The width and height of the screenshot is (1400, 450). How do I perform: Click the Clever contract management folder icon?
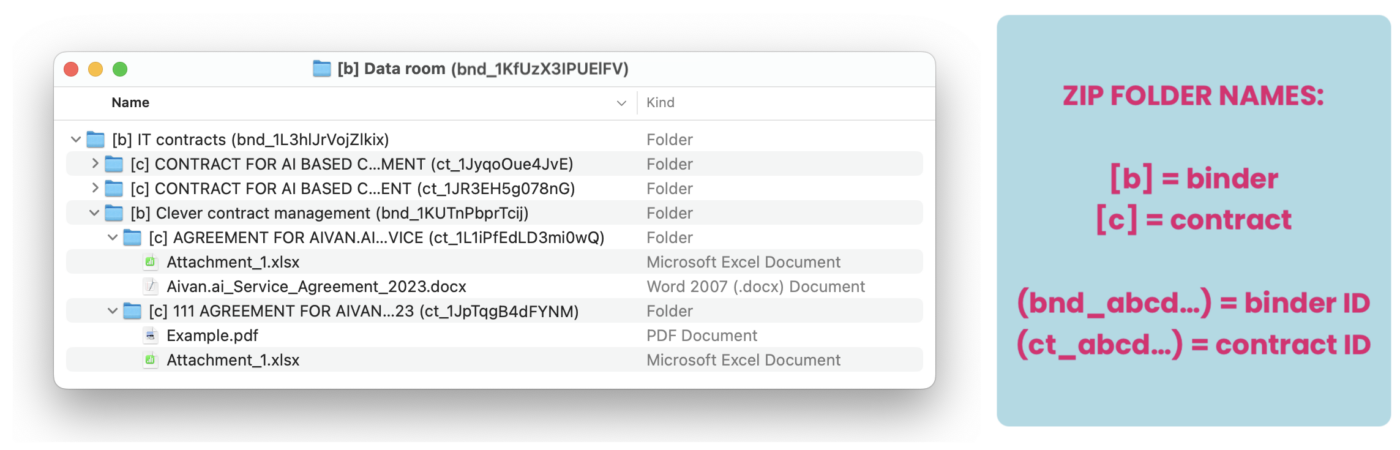(x=114, y=213)
